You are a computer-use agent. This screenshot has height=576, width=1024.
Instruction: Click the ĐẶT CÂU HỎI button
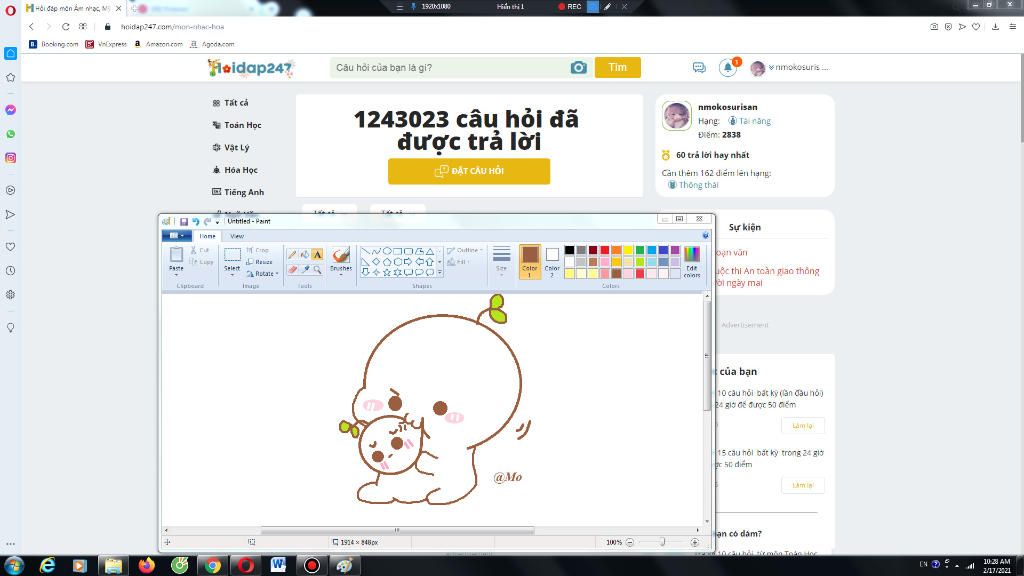[469, 171]
